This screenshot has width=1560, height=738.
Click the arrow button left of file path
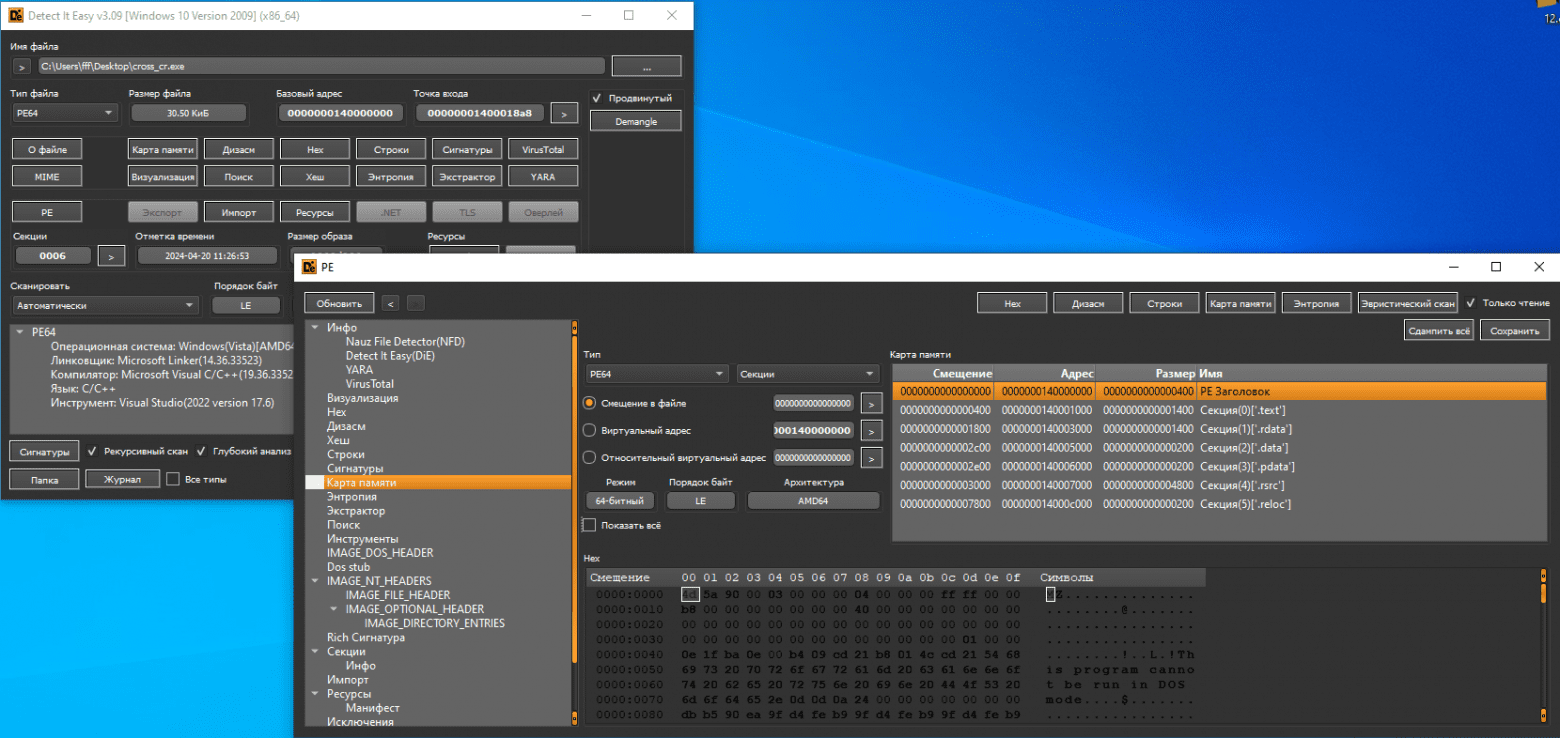tap(22, 67)
